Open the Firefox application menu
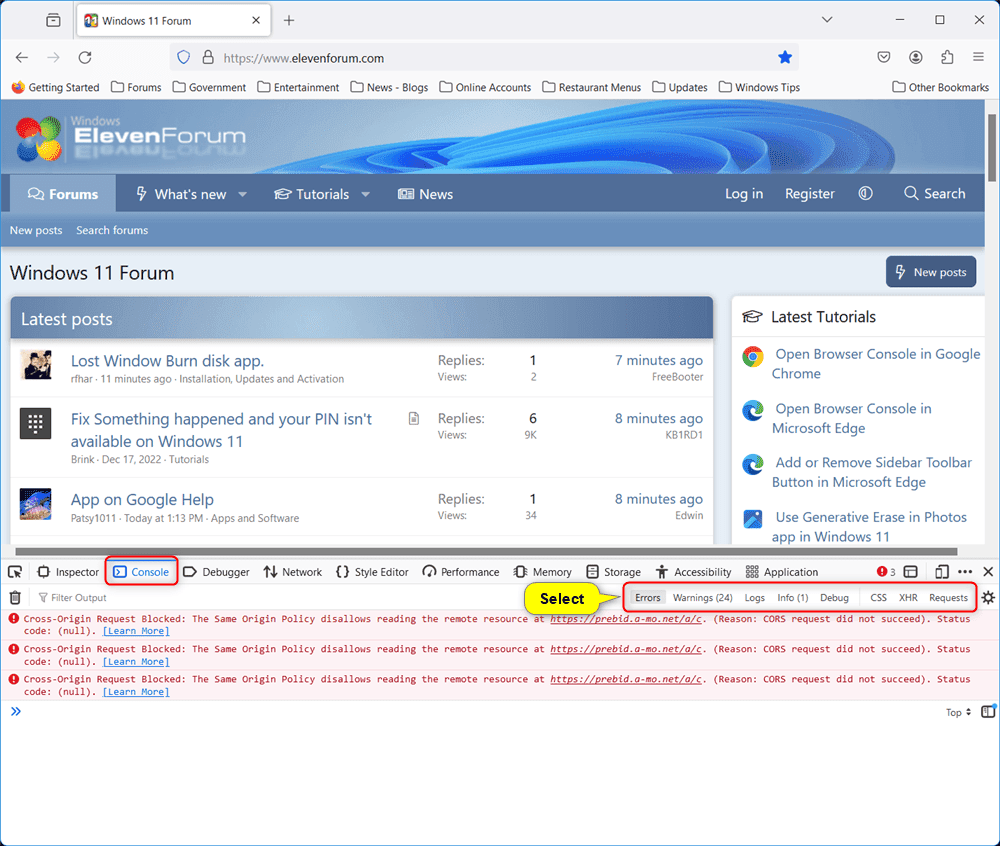The width and height of the screenshot is (1000, 846). click(x=978, y=57)
